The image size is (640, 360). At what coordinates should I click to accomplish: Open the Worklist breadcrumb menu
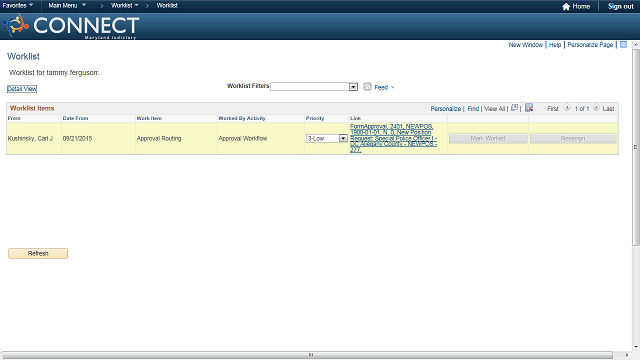click(125, 6)
